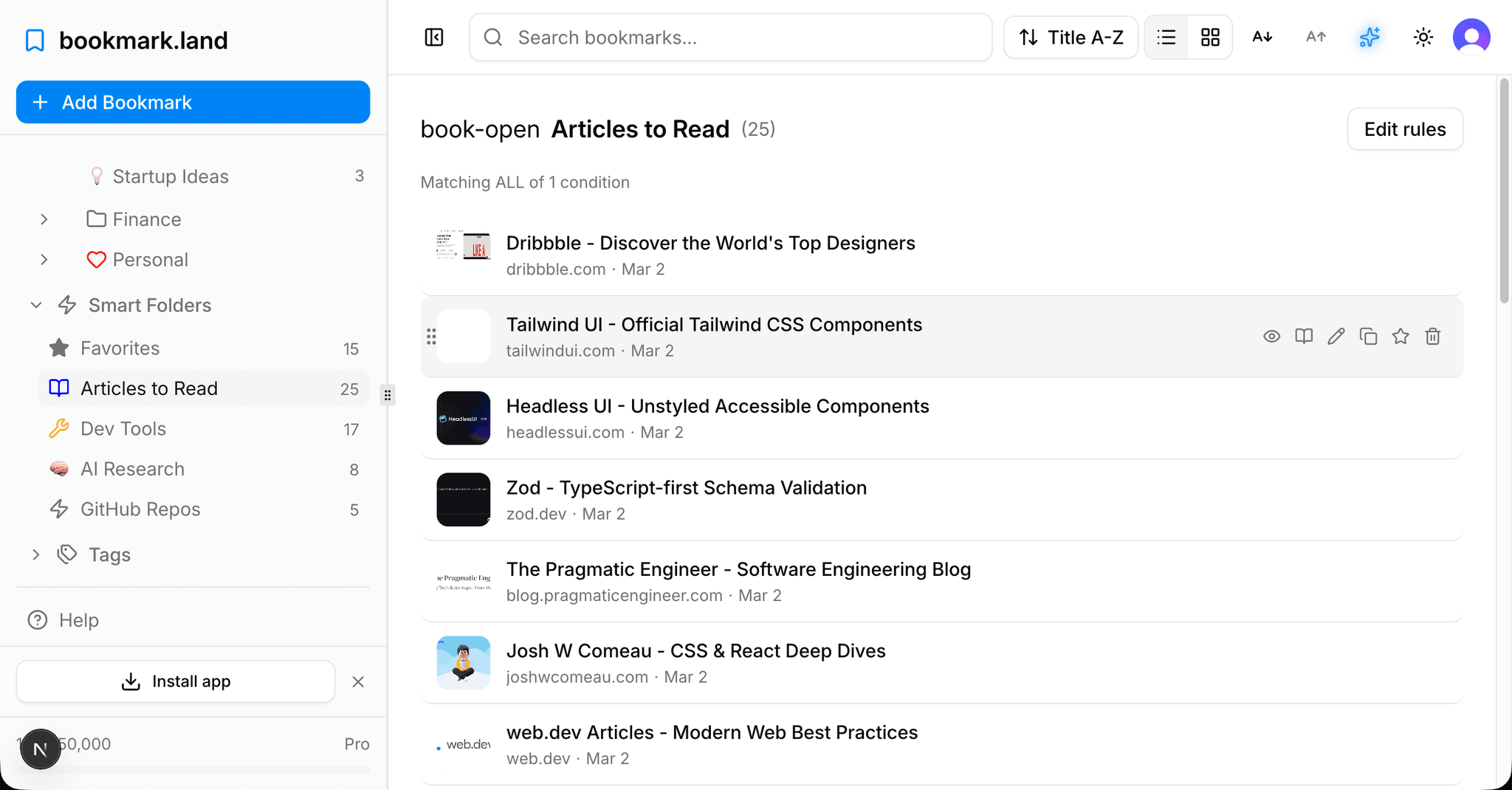The image size is (1512, 790).
Task: Click the Install app button
Action: 176,681
